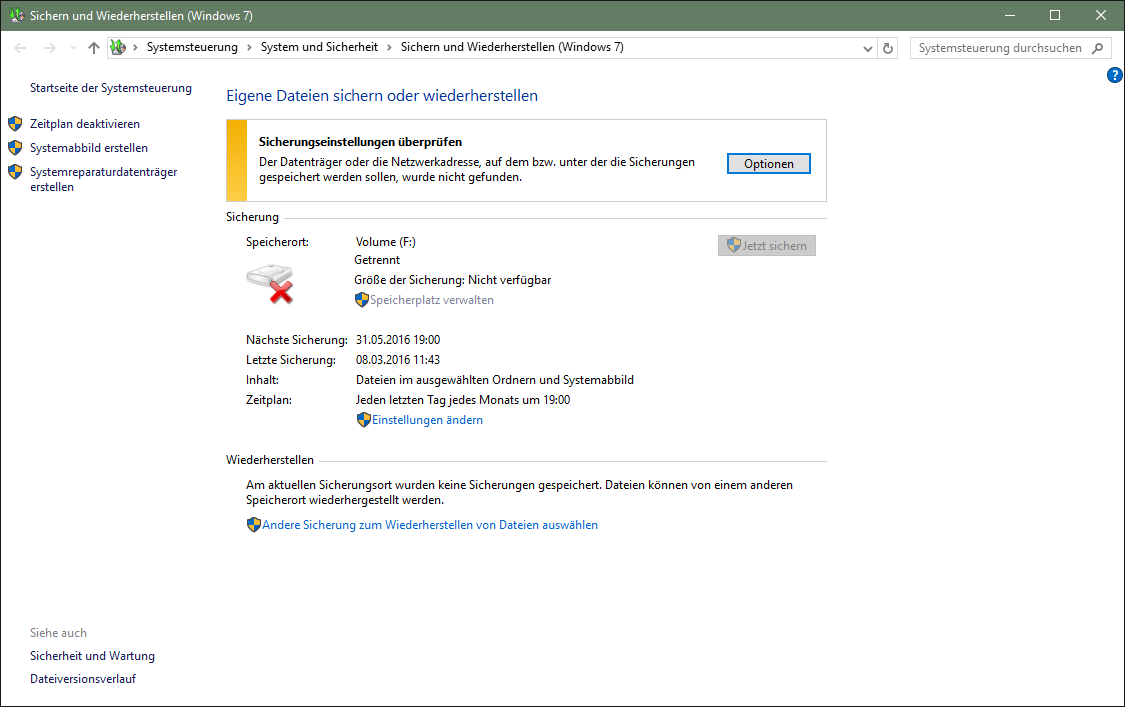The height and width of the screenshot is (707, 1125).
Task: Click next backup date 31.05.2016 19:00
Action: [x=398, y=340]
